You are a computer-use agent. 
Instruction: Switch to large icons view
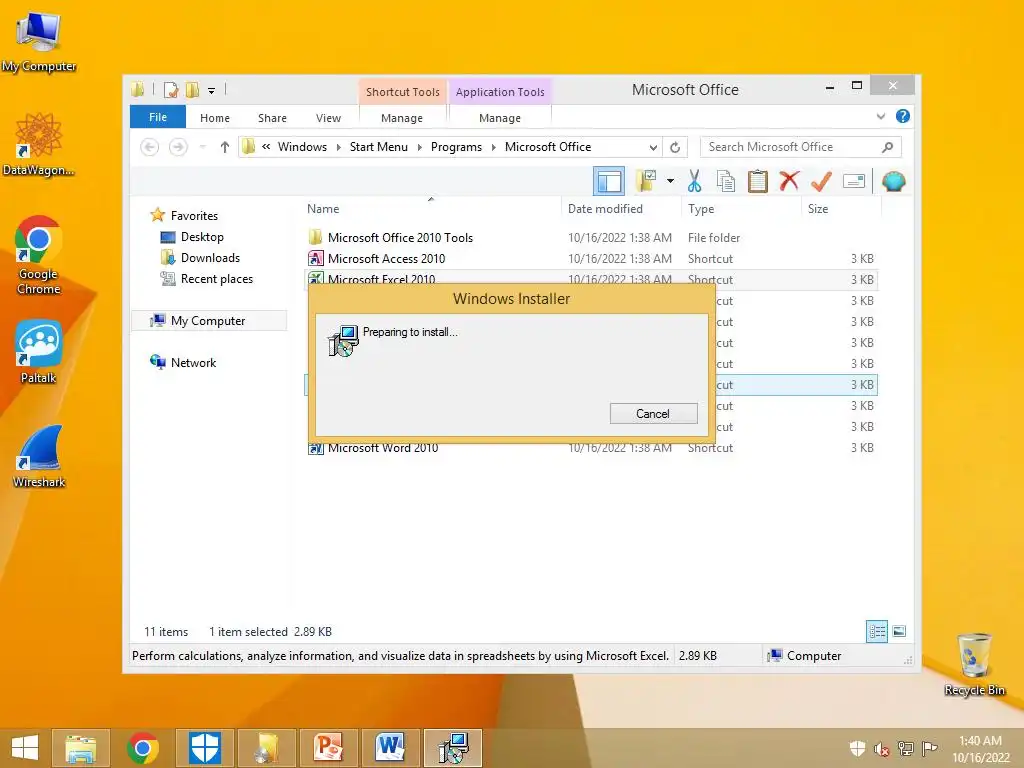[x=899, y=632]
